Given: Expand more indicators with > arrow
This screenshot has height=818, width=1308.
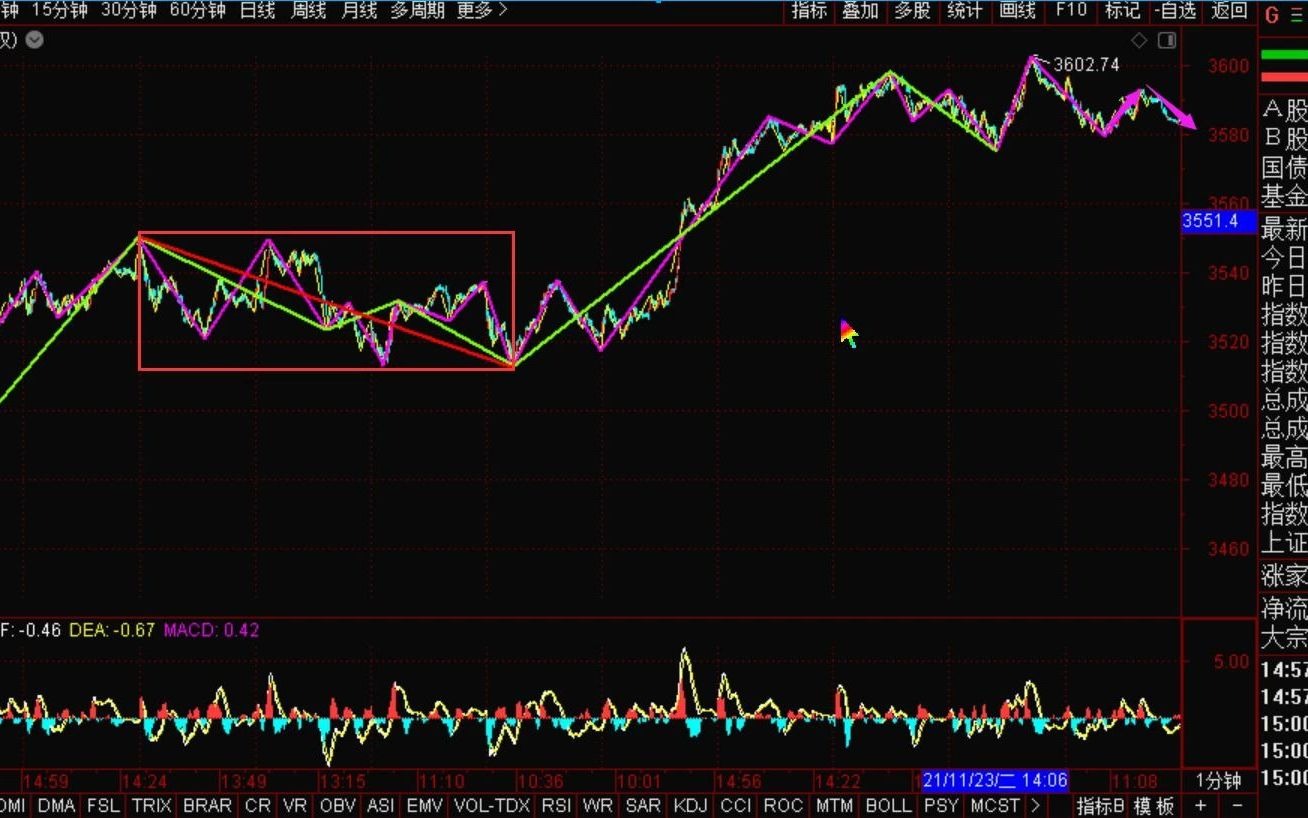Looking at the screenshot, I should pyautogui.click(x=1035, y=806).
